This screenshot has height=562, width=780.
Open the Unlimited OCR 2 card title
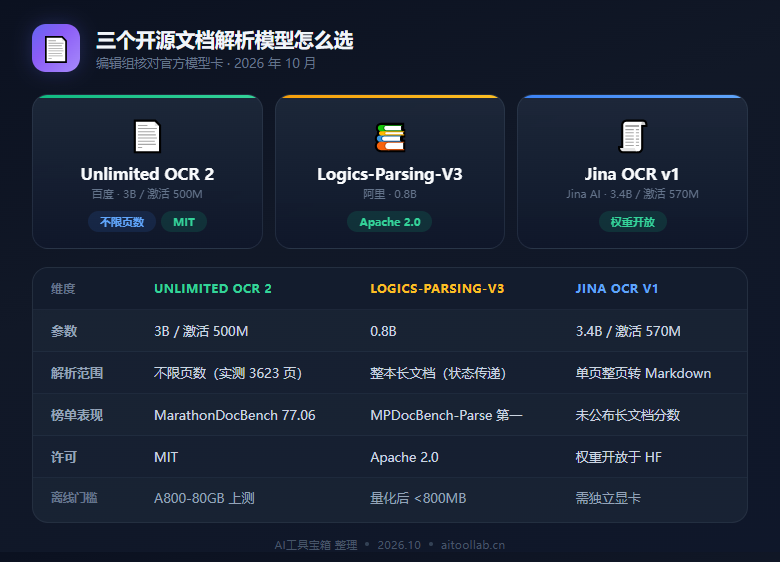pos(147,174)
